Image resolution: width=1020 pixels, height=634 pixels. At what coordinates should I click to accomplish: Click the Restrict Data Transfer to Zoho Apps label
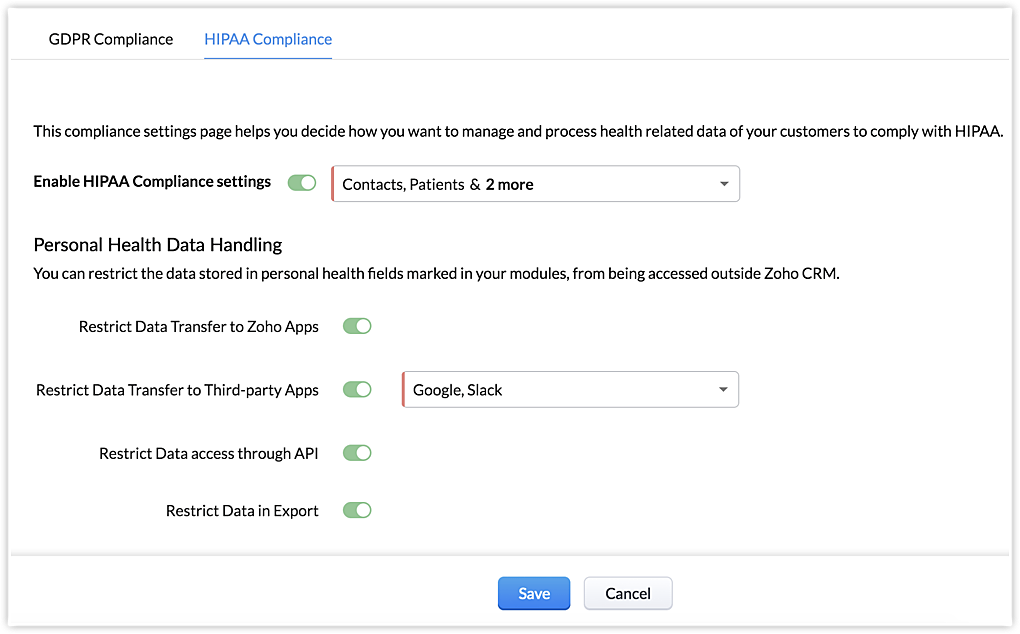tap(199, 327)
